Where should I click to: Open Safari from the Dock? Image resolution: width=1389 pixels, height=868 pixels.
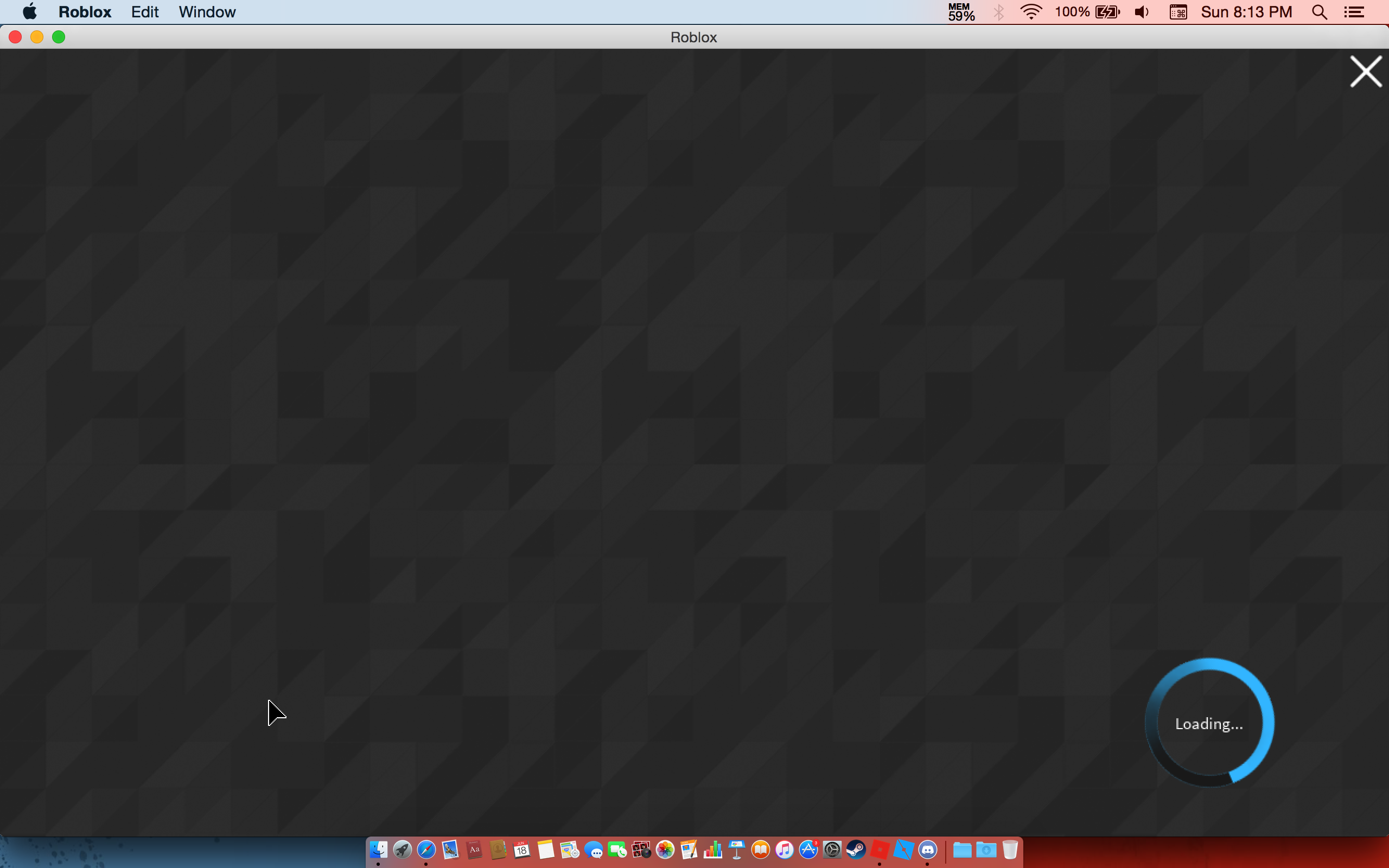[426, 850]
